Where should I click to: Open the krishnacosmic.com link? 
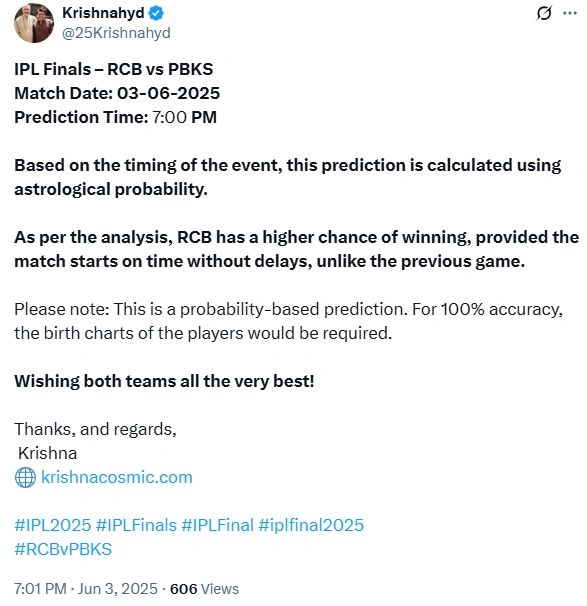click(x=117, y=477)
